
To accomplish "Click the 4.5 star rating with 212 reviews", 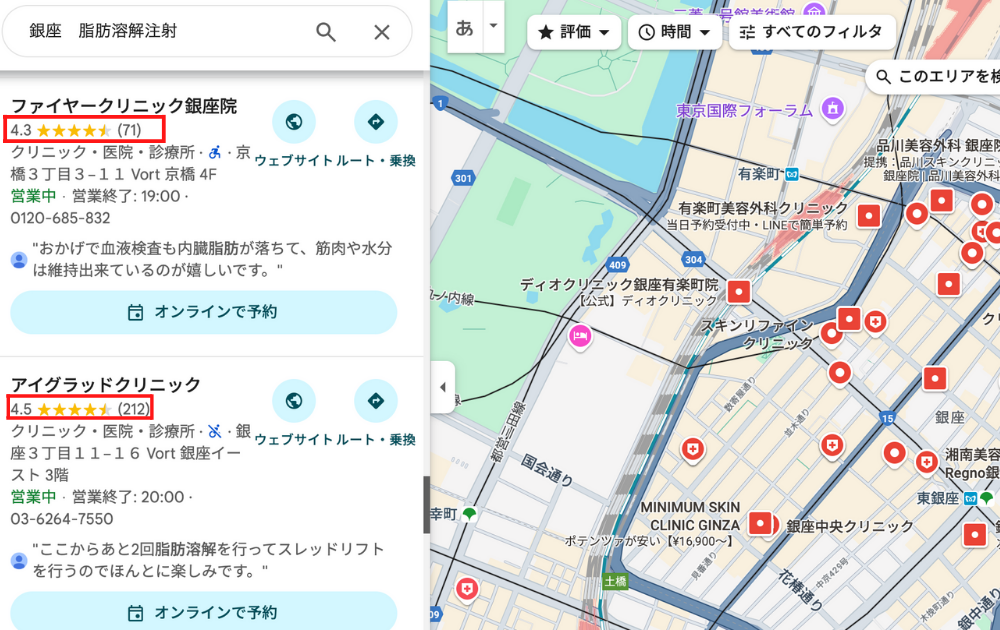I will pos(81,409).
